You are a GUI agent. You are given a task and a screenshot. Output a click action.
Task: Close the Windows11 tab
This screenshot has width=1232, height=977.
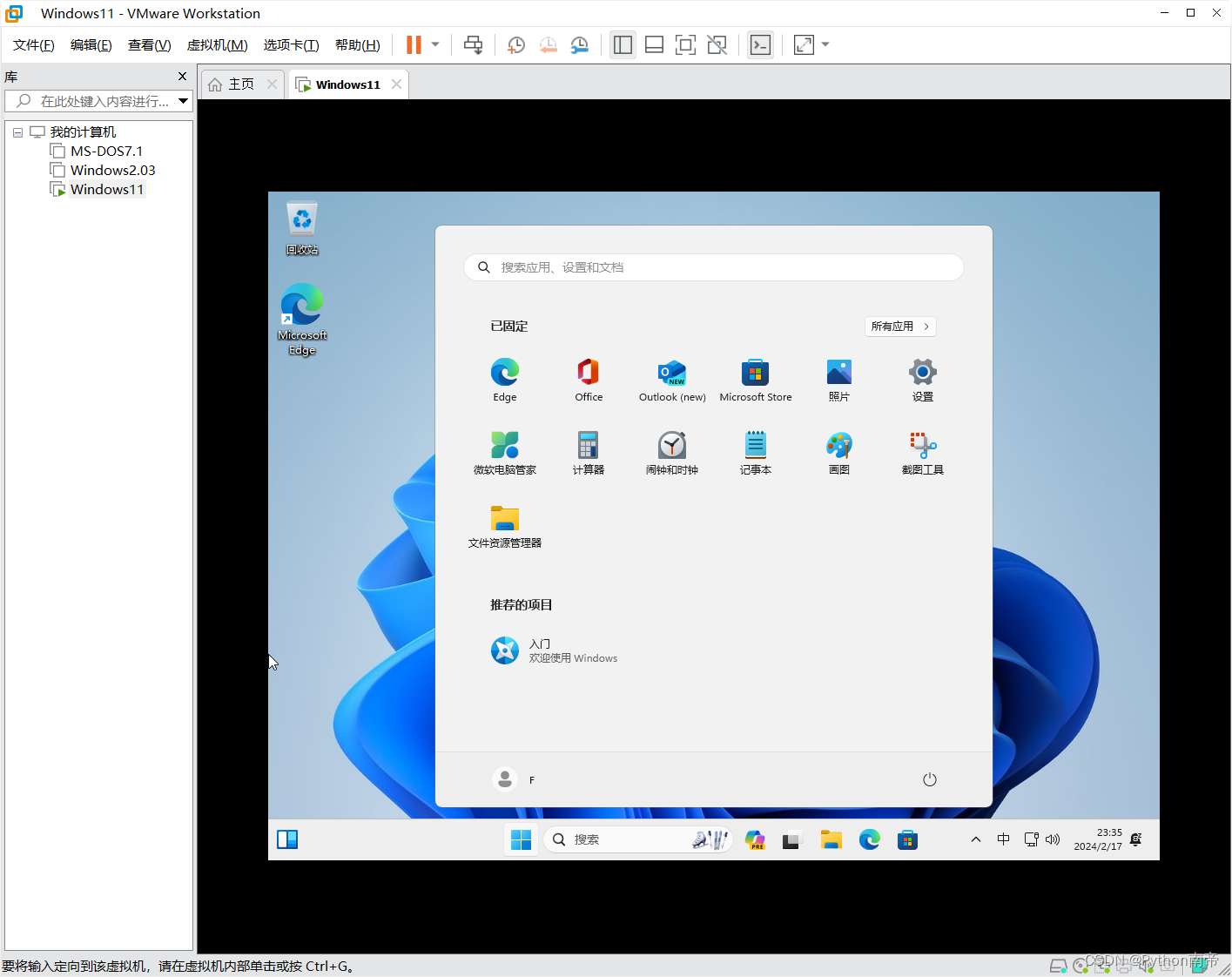396,84
